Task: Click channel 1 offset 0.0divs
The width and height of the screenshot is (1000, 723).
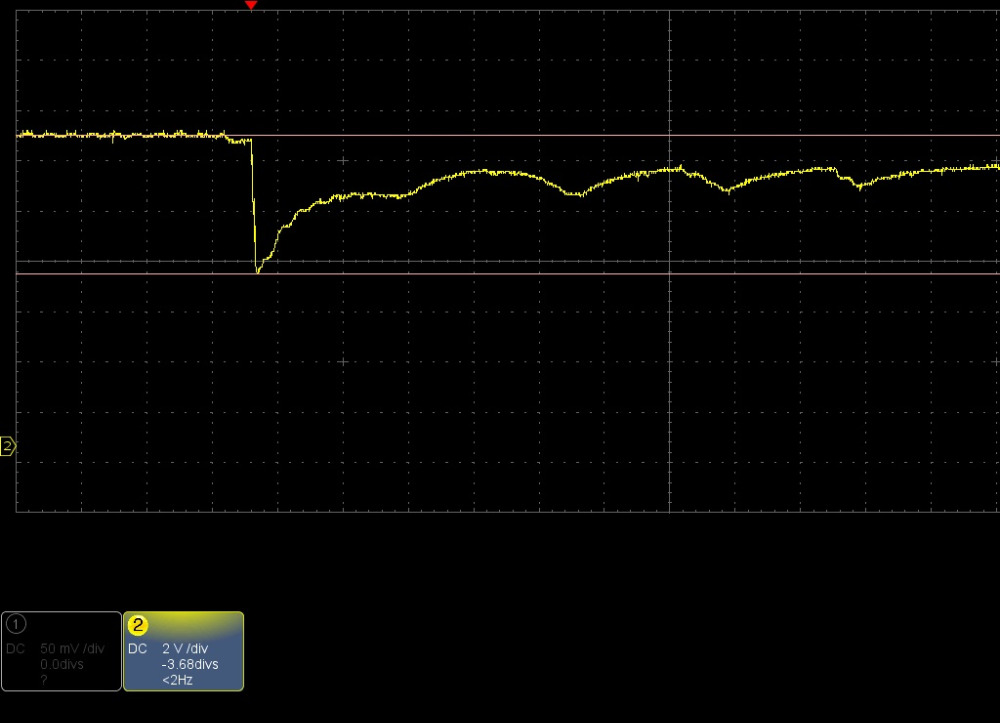Action: (60, 664)
